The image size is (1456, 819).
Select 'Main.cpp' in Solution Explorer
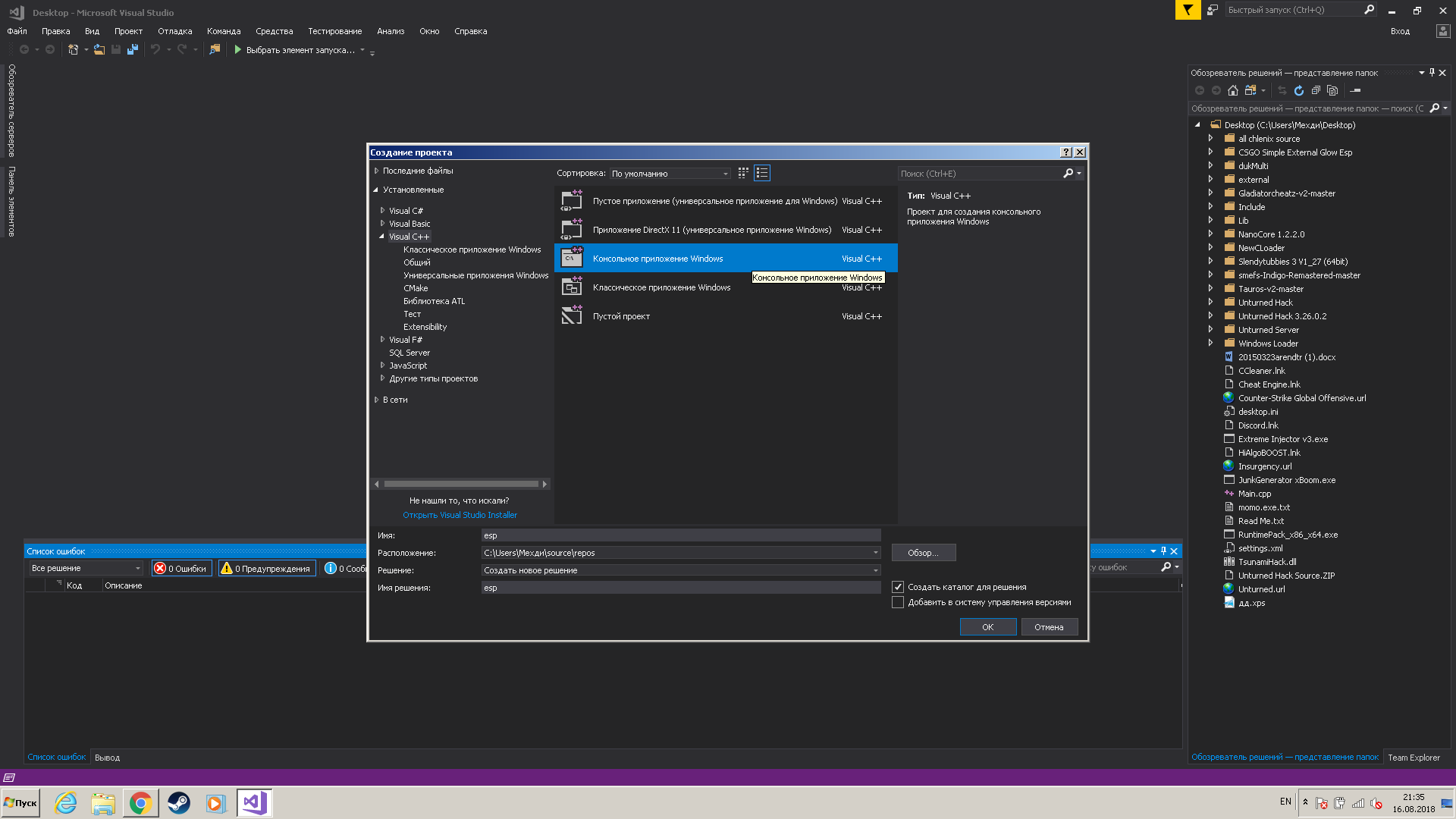coord(1254,494)
